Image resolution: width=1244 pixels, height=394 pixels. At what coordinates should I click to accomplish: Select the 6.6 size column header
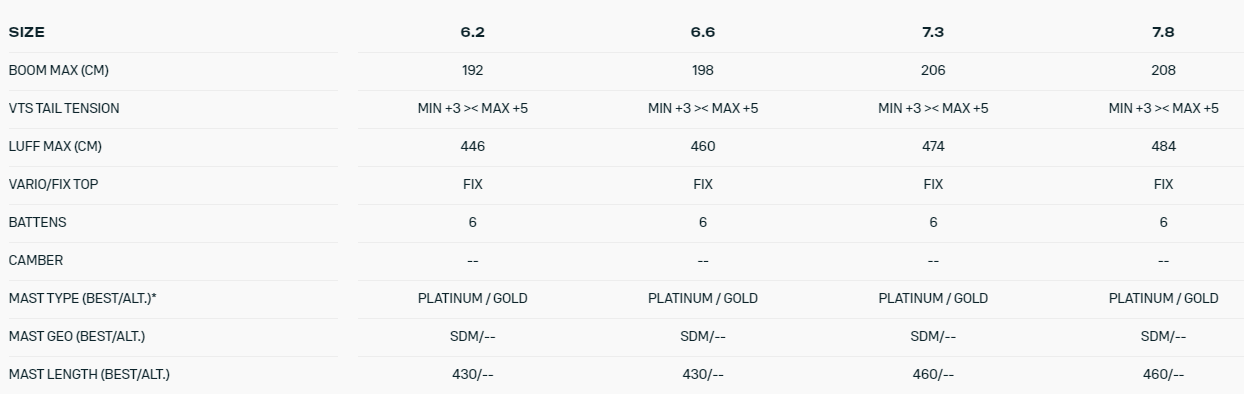(703, 32)
